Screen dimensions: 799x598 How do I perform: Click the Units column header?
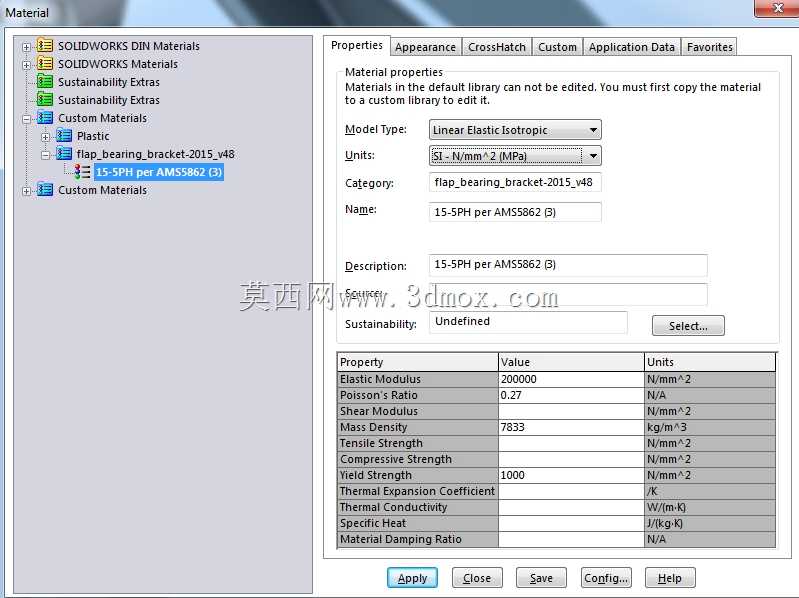710,362
